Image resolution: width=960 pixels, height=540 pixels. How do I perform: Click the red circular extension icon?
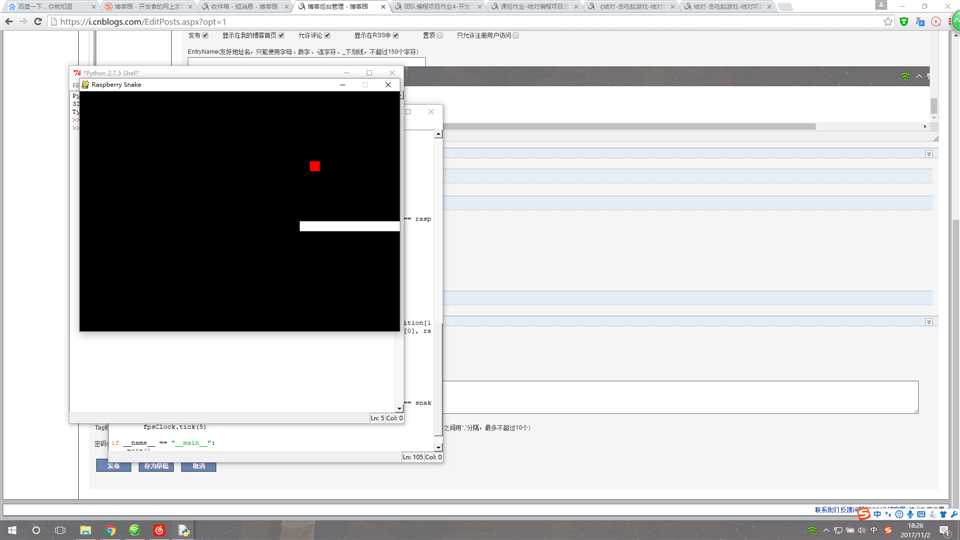(936, 21)
